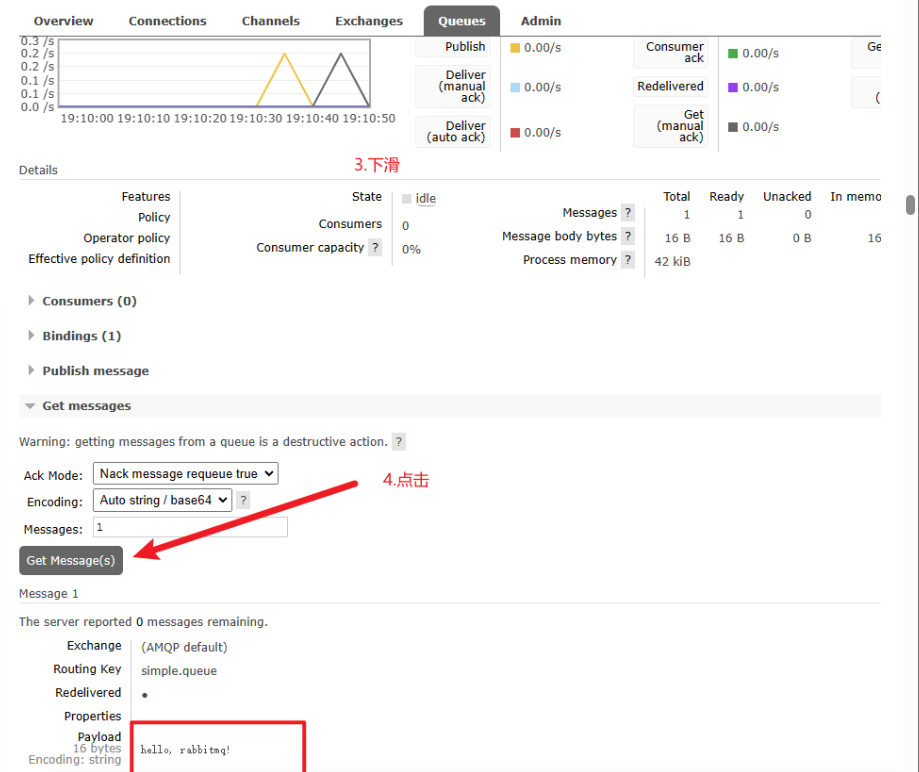Click red Deliver auto ack swatch
Image resolution: width=919 pixels, height=772 pixels.
pyautogui.click(x=515, y=132)
